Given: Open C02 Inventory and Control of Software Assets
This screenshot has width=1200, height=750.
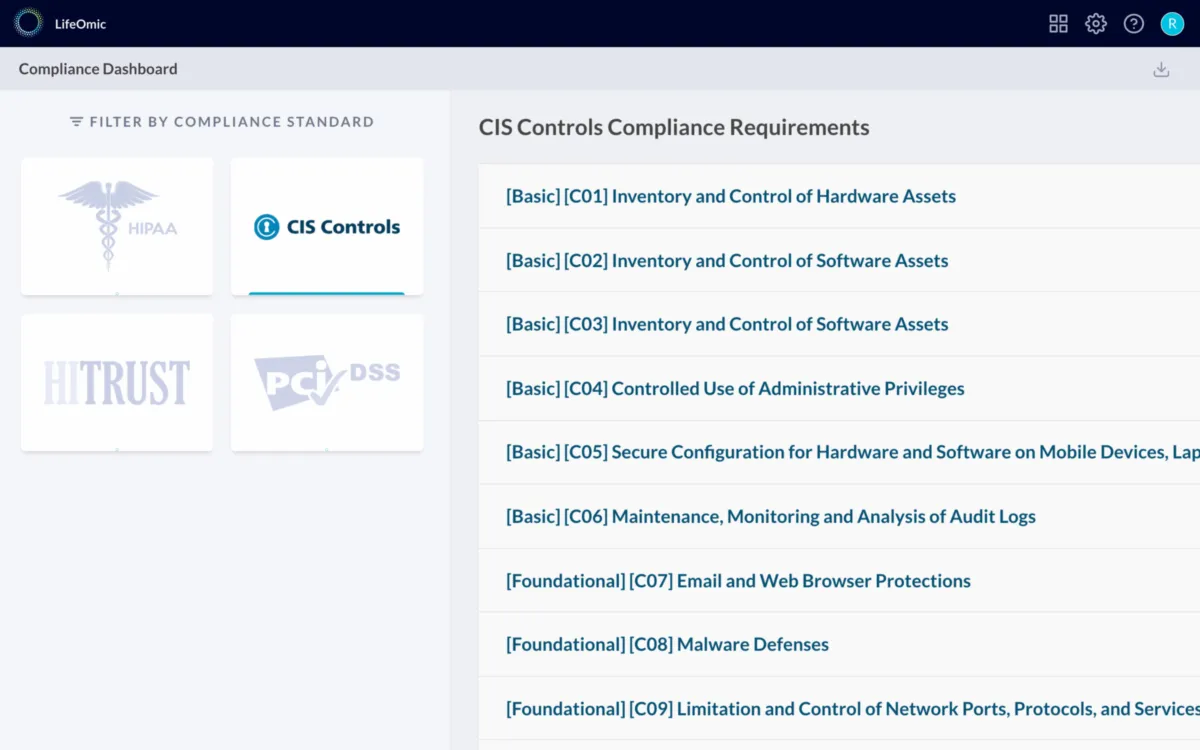Looking at the screenshot, I should click(727, 260).
